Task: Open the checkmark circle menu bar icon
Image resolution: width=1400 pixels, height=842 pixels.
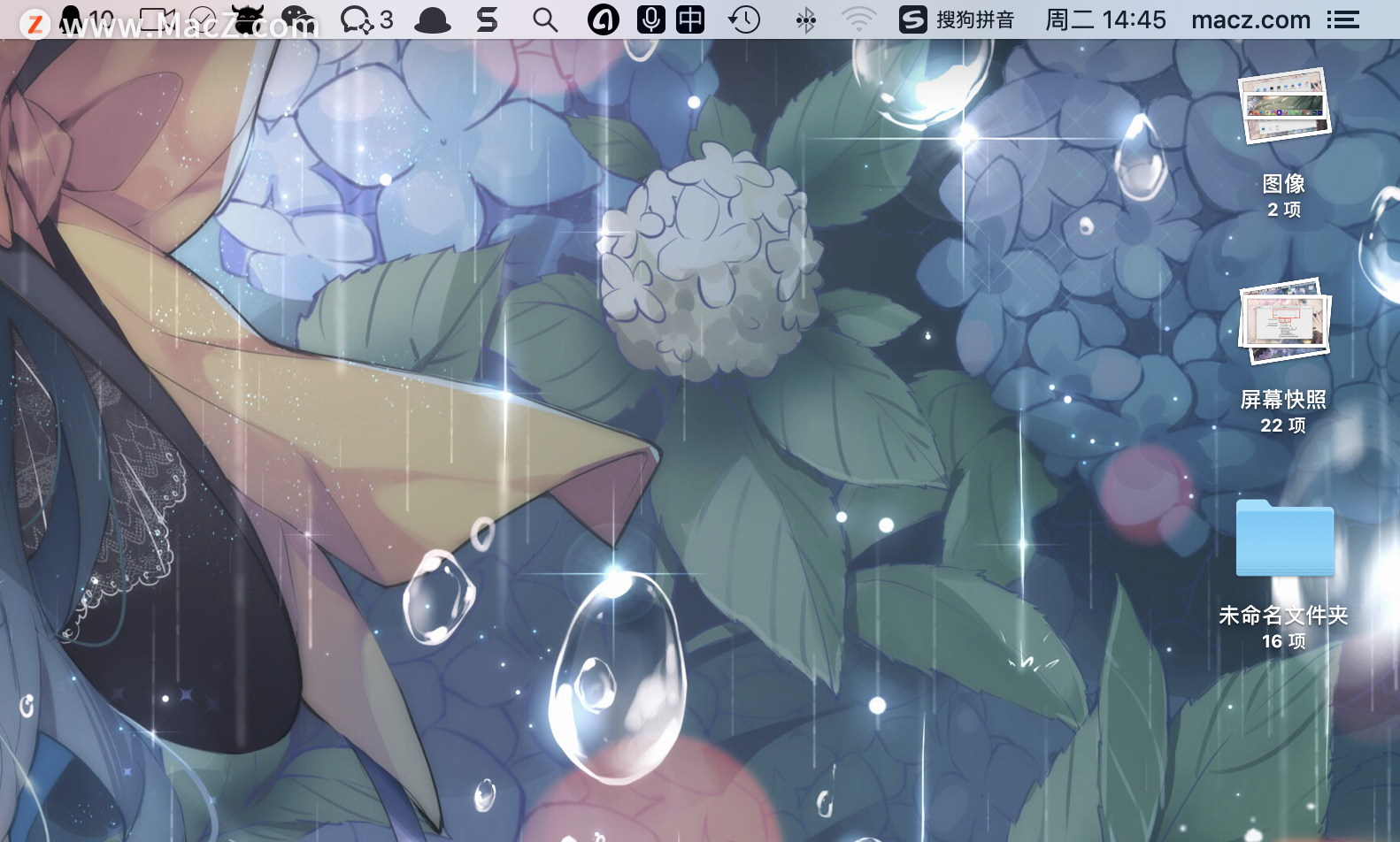Action: (204, 19)
